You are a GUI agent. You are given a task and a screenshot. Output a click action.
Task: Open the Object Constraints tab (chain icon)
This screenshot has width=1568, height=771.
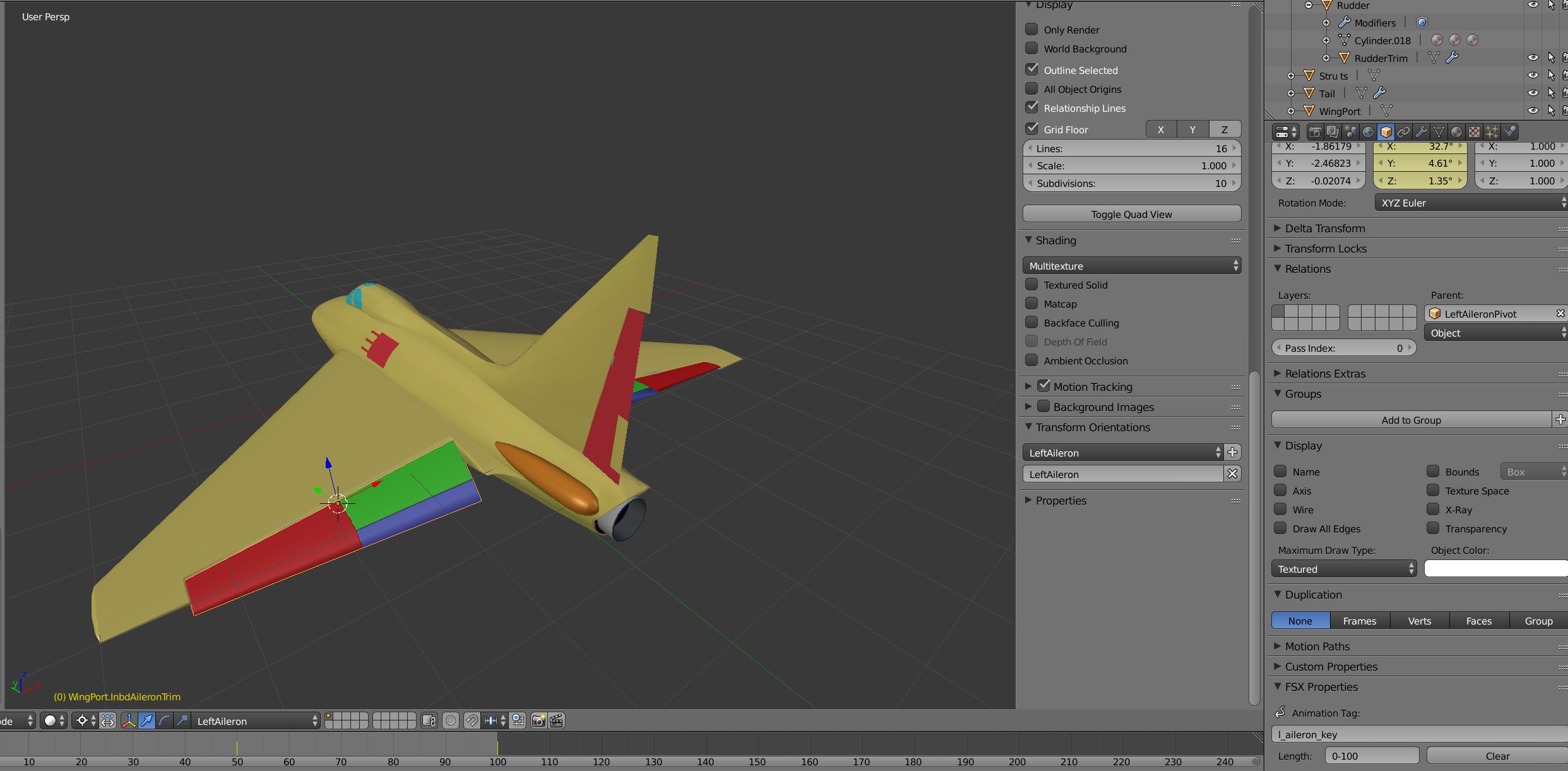1404,131
